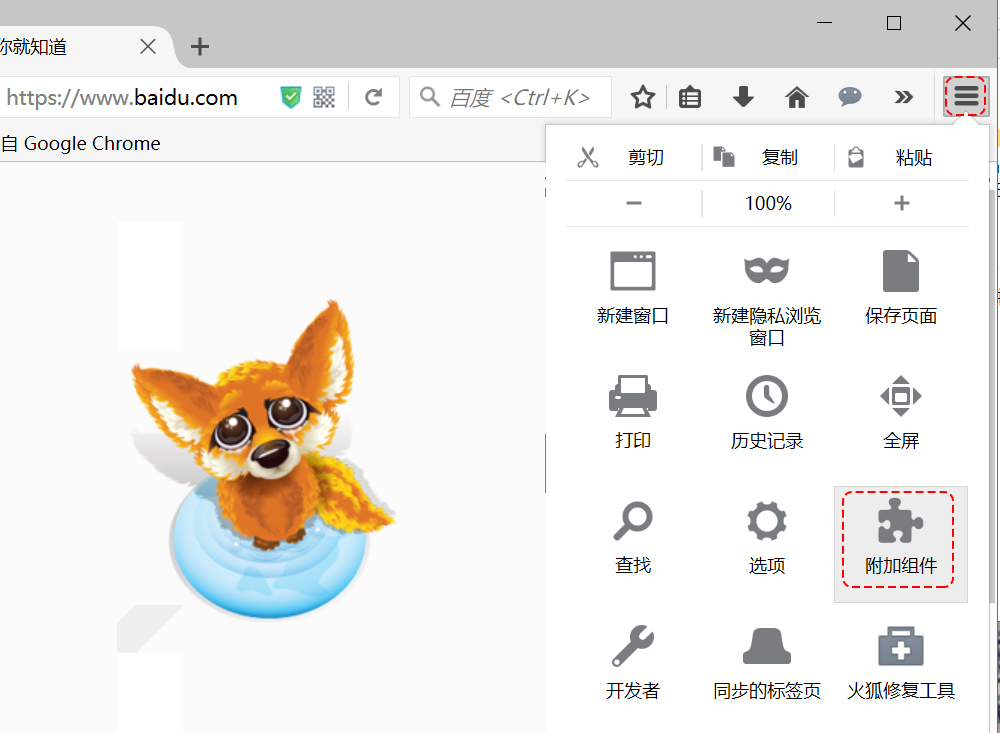Expand the toolbar overflow chevron (»)
The image size is (1000, 733).
(x=904, y=97)
